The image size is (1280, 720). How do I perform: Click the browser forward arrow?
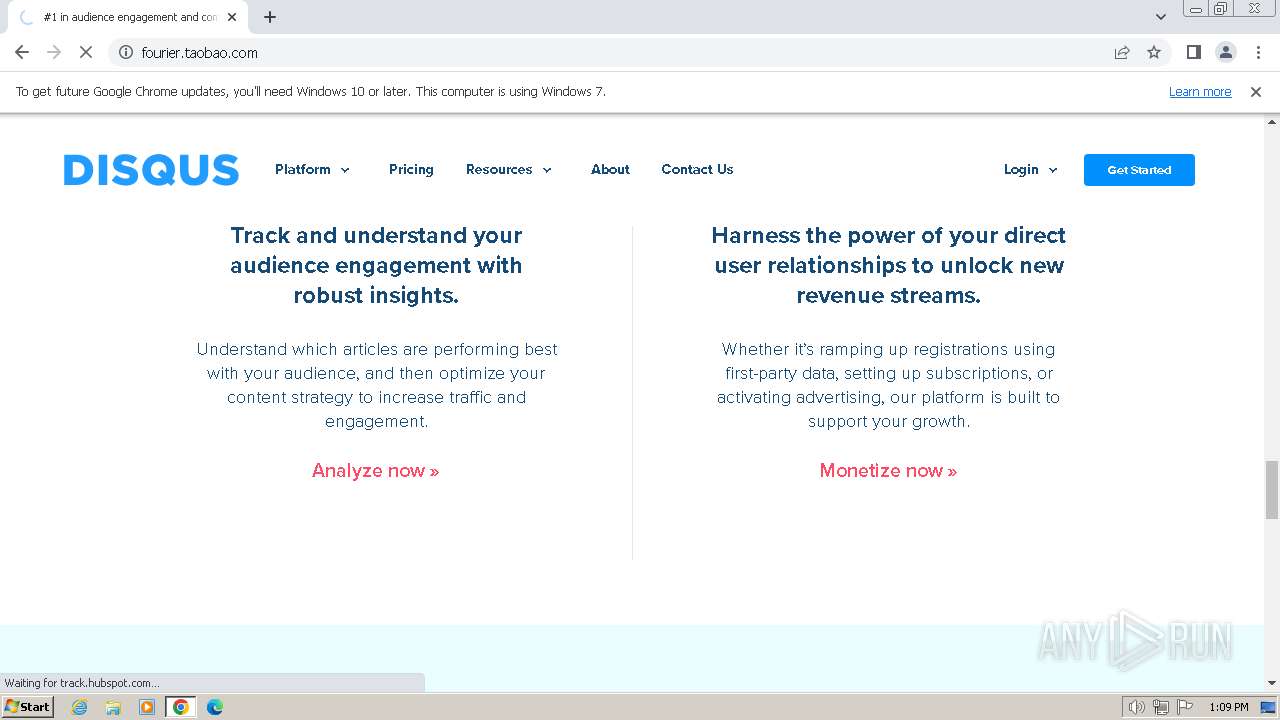(x=54, y=52)
